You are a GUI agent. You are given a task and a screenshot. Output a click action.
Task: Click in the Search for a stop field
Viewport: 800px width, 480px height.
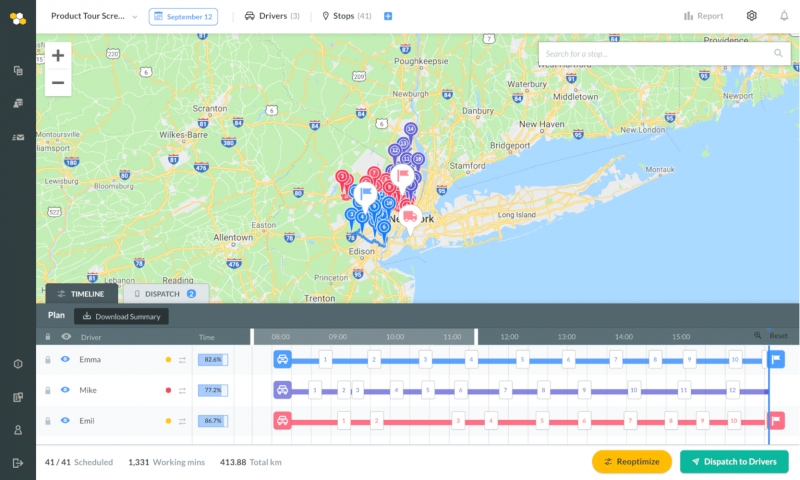[x=664, y=54]
